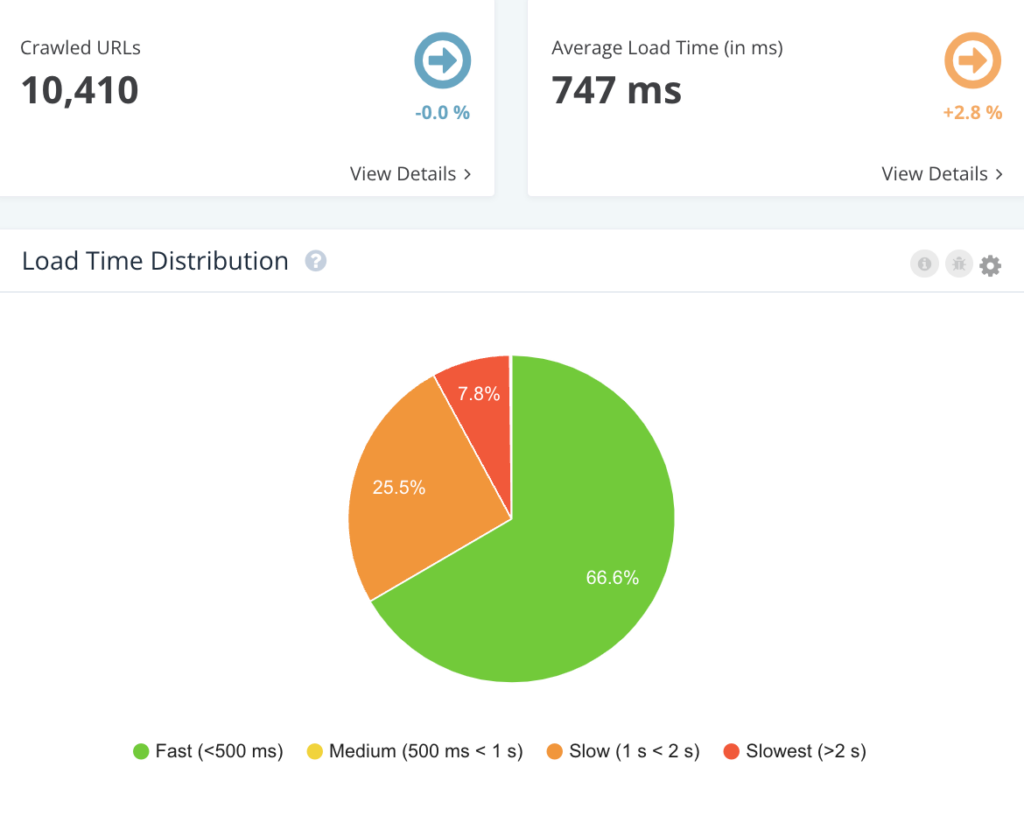Open View Details for Average Load Time
This screenshot has width=1024, height=823.
pos(942,174)
